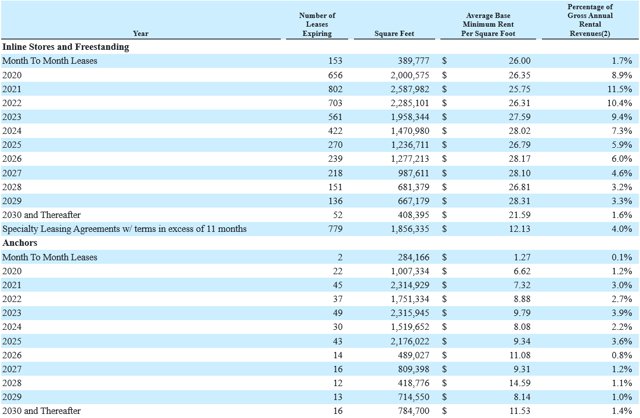Image resolution: width=640 pixels, height=418 pixels.
Task: Click 'Average Base Minimum Rent Per Square Foot' header
Action: pos(488,24)
